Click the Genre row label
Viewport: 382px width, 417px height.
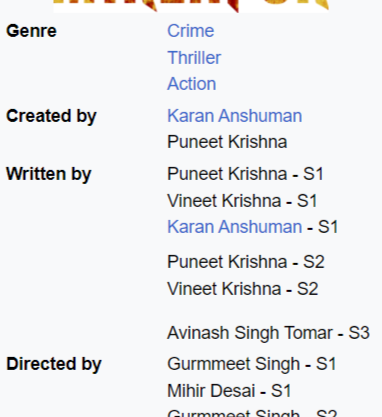(31, 31)
